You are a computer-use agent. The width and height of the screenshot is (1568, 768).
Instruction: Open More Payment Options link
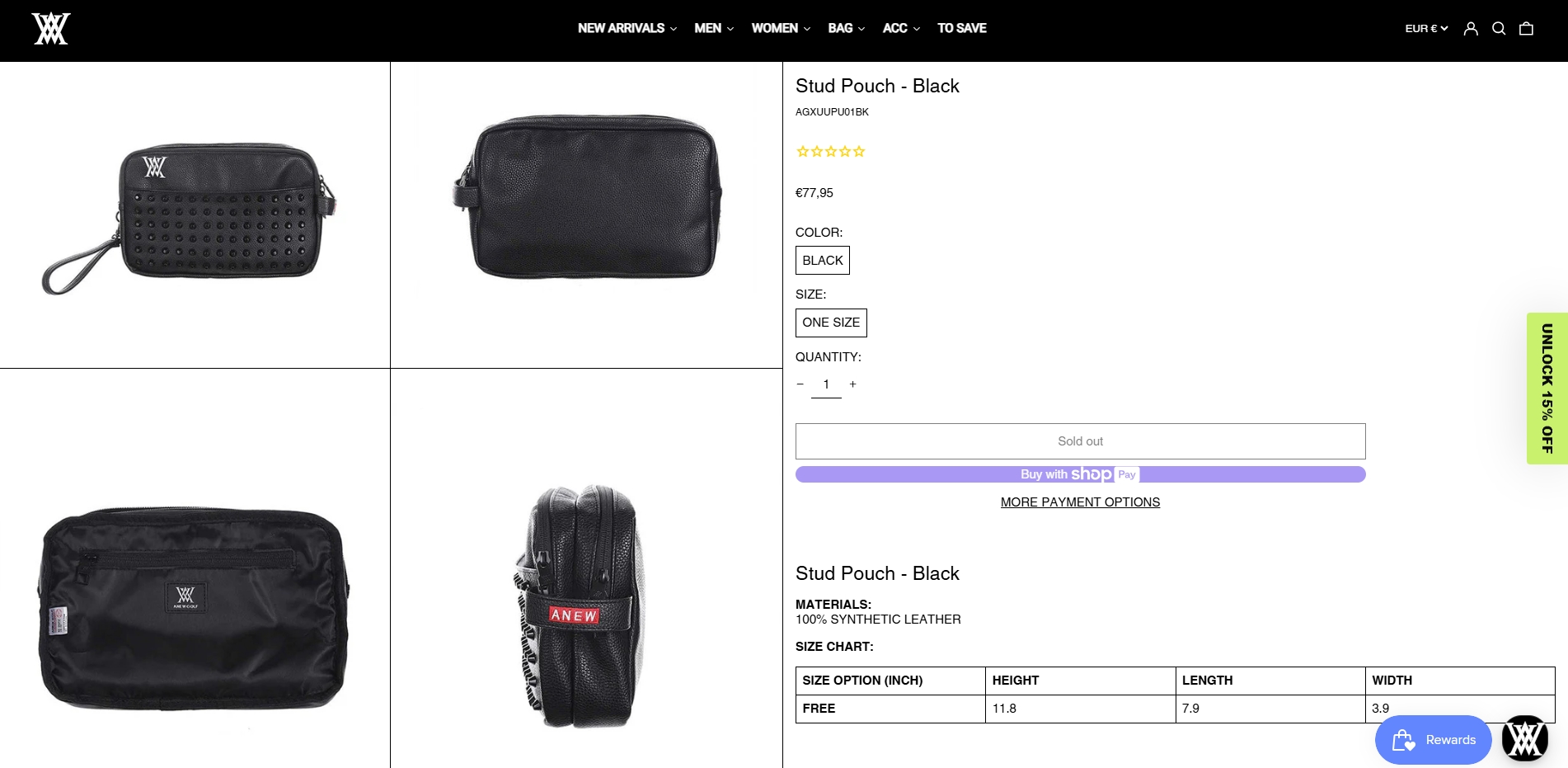click(x=1080, y=502)
